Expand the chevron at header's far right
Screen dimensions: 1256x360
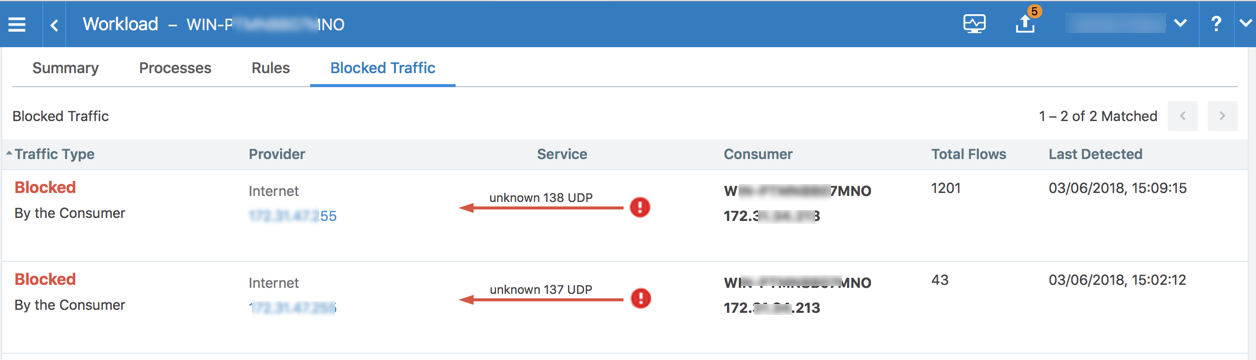1246,24
